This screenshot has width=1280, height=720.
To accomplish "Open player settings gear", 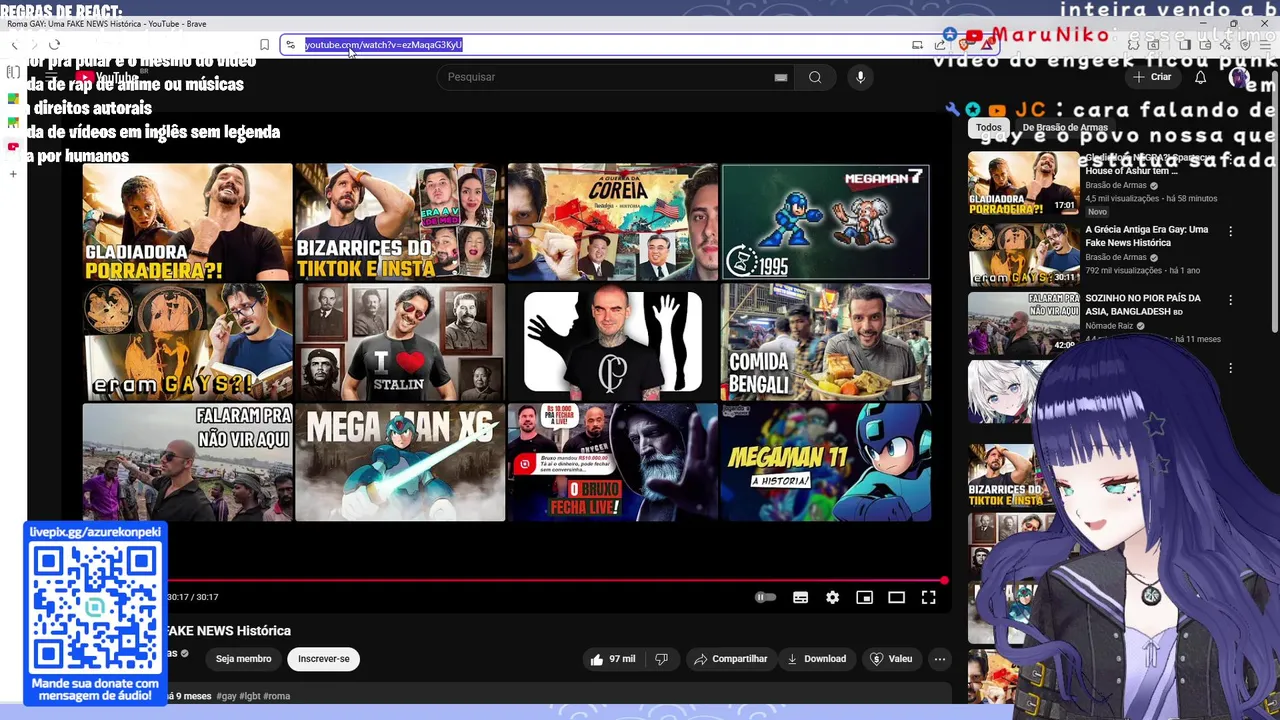I will pyautogui.click(x=832, y=597).
